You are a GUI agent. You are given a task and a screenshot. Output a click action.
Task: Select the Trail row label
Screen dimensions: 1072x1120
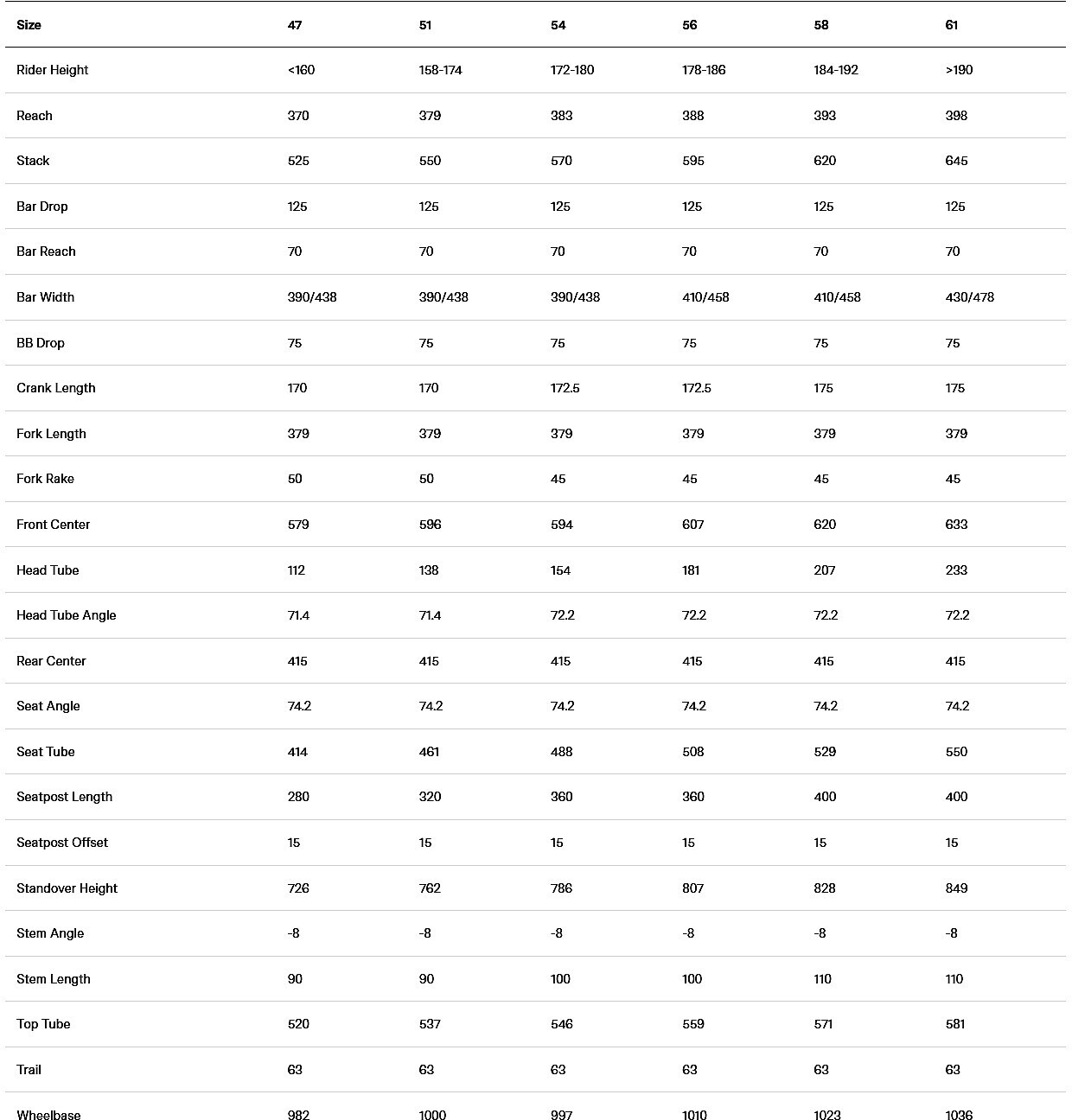(29, 1070)
